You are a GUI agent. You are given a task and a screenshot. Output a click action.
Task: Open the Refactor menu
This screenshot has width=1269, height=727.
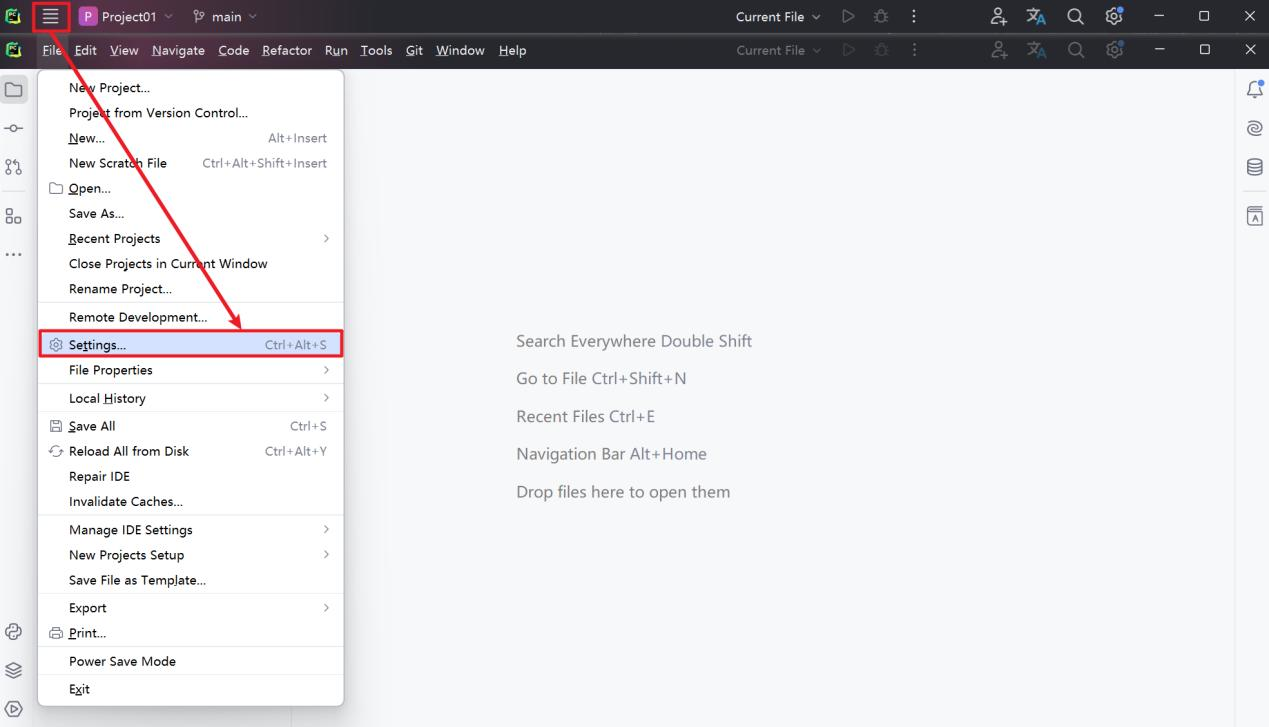[x=287, y=50]
